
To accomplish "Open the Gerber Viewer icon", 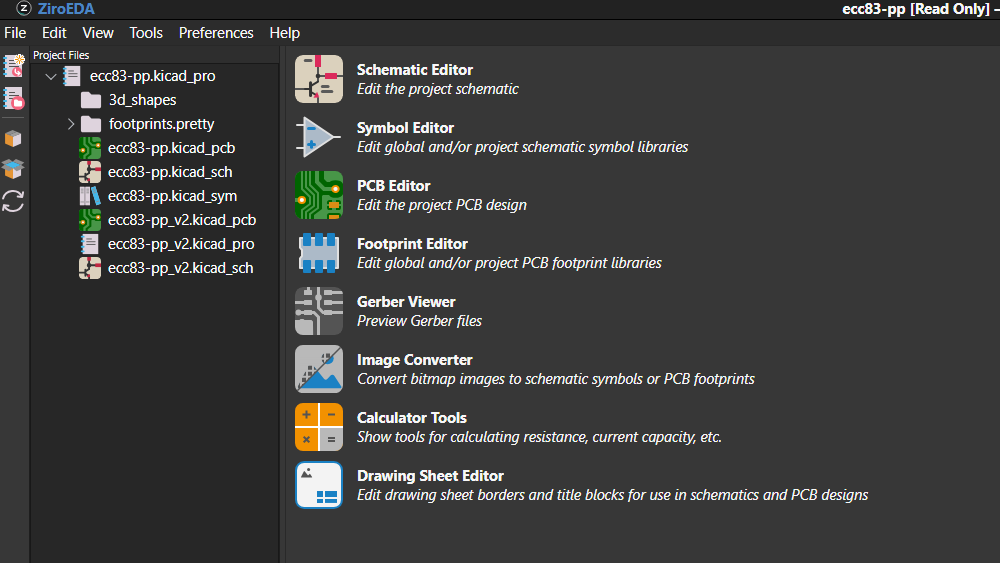I will click(319, 311).
